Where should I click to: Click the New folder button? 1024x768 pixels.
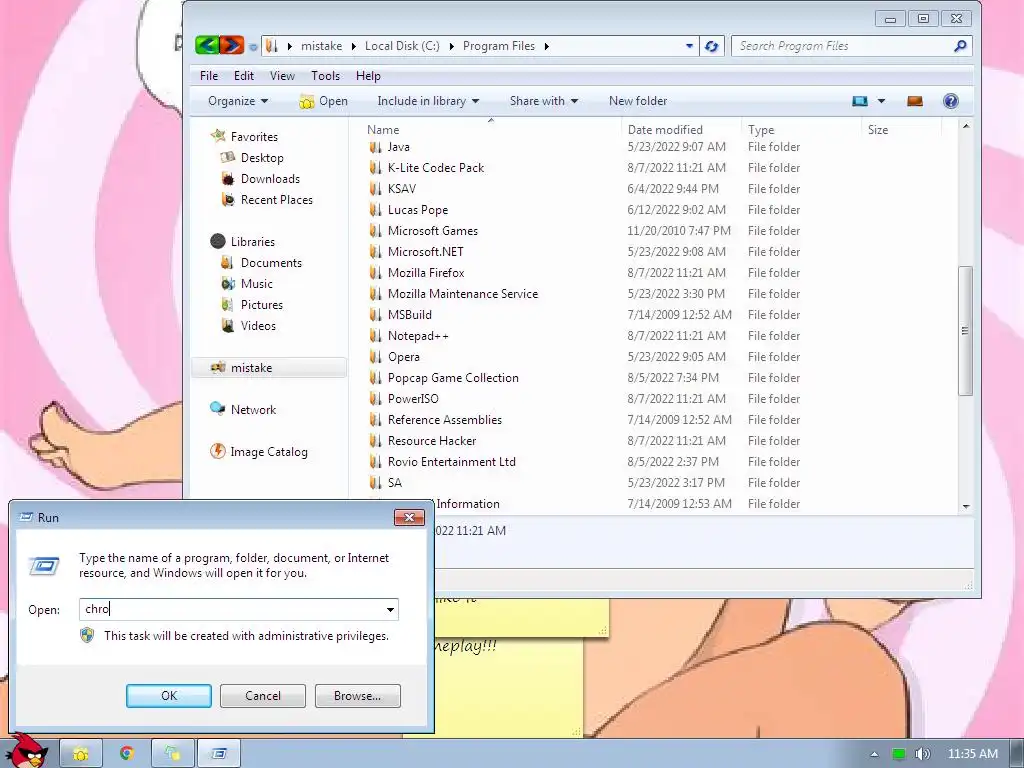pyautogui.click(x=638, y=101)
